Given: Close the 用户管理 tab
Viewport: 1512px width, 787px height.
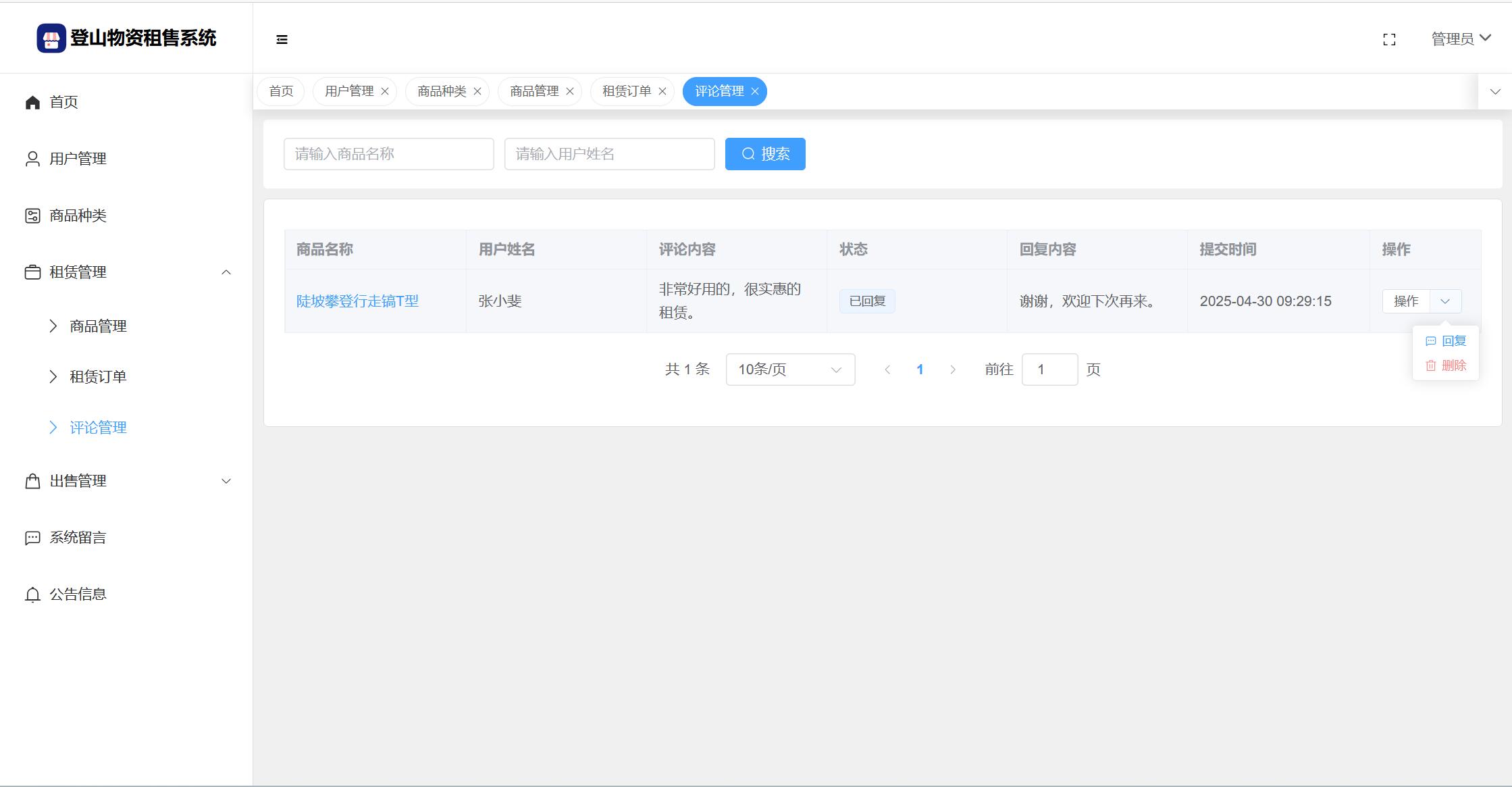Looking at the screenshot, I should pos(385,91).
